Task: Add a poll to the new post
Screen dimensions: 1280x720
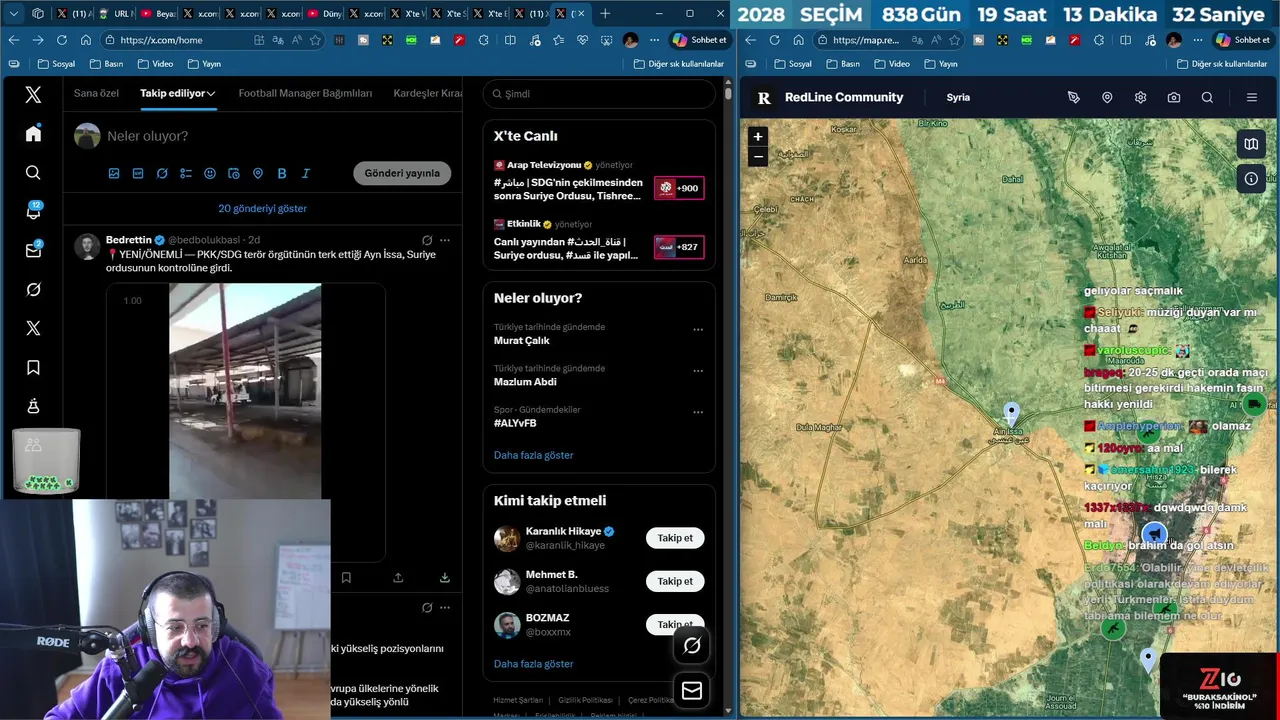Action: click(x=186, y=173)
